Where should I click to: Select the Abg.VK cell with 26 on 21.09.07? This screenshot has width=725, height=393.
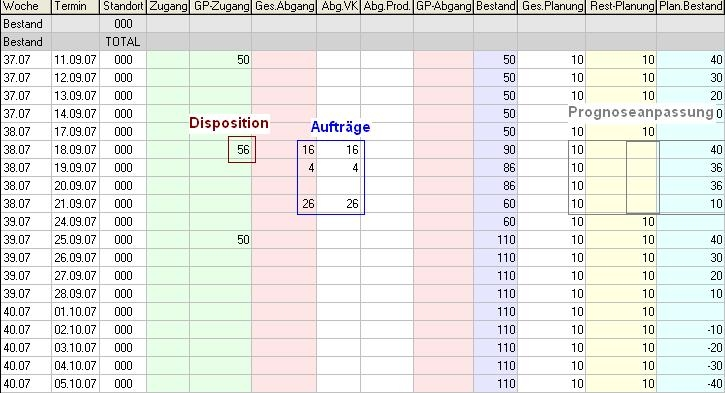click(x=339, y=204)
